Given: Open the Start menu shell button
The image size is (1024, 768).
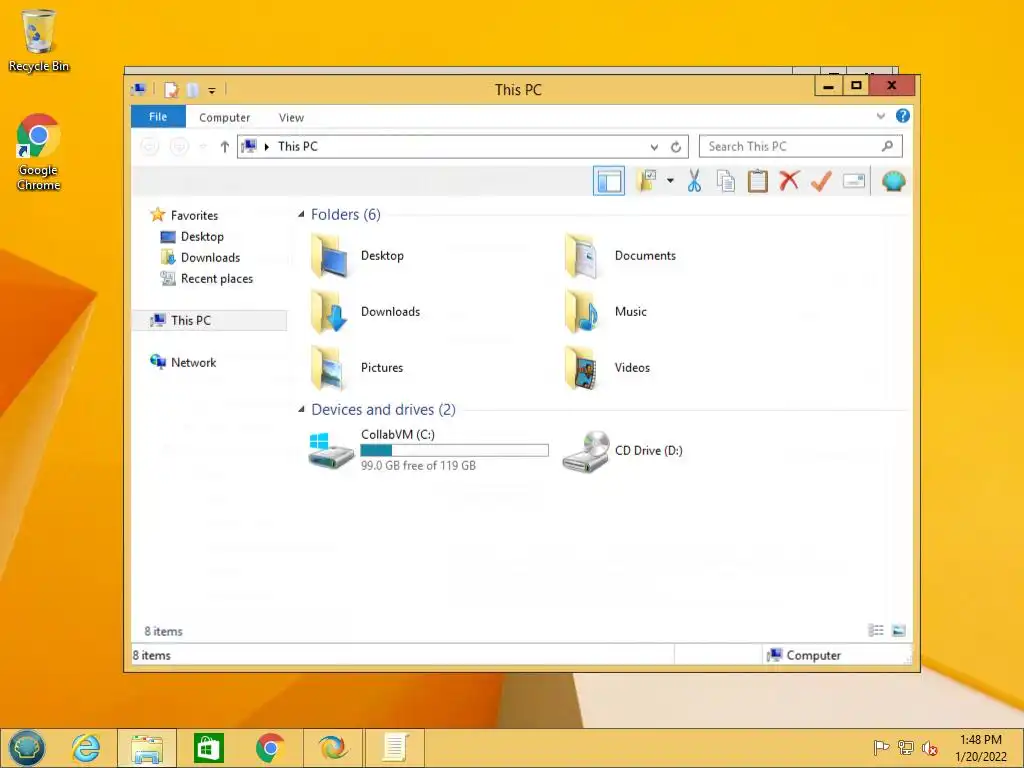Looking at the screenshot, I should tap(26, 748).
